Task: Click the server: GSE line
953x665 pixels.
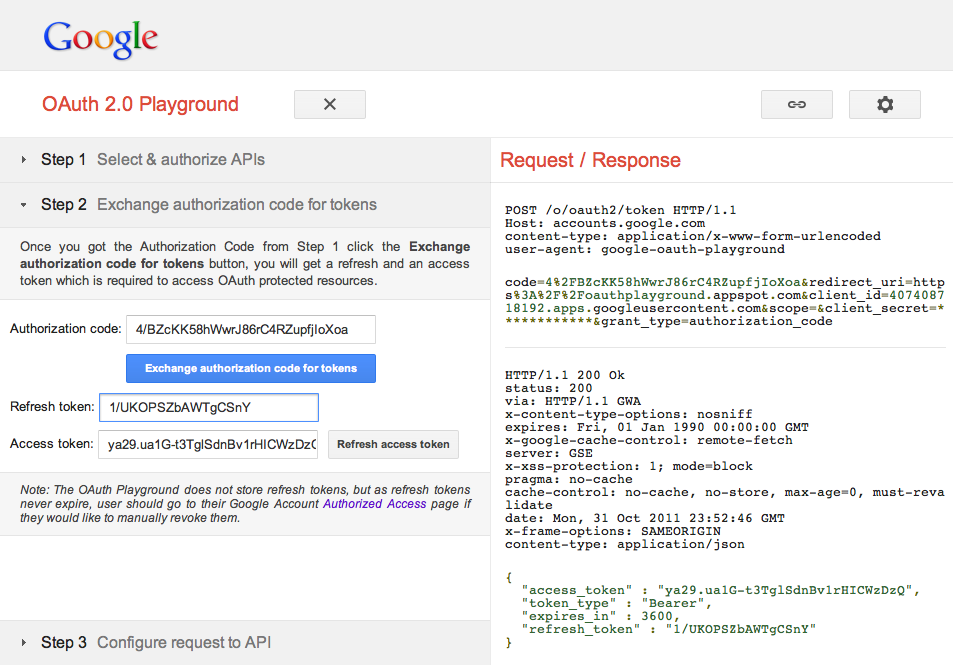Action: pos(549,453)
